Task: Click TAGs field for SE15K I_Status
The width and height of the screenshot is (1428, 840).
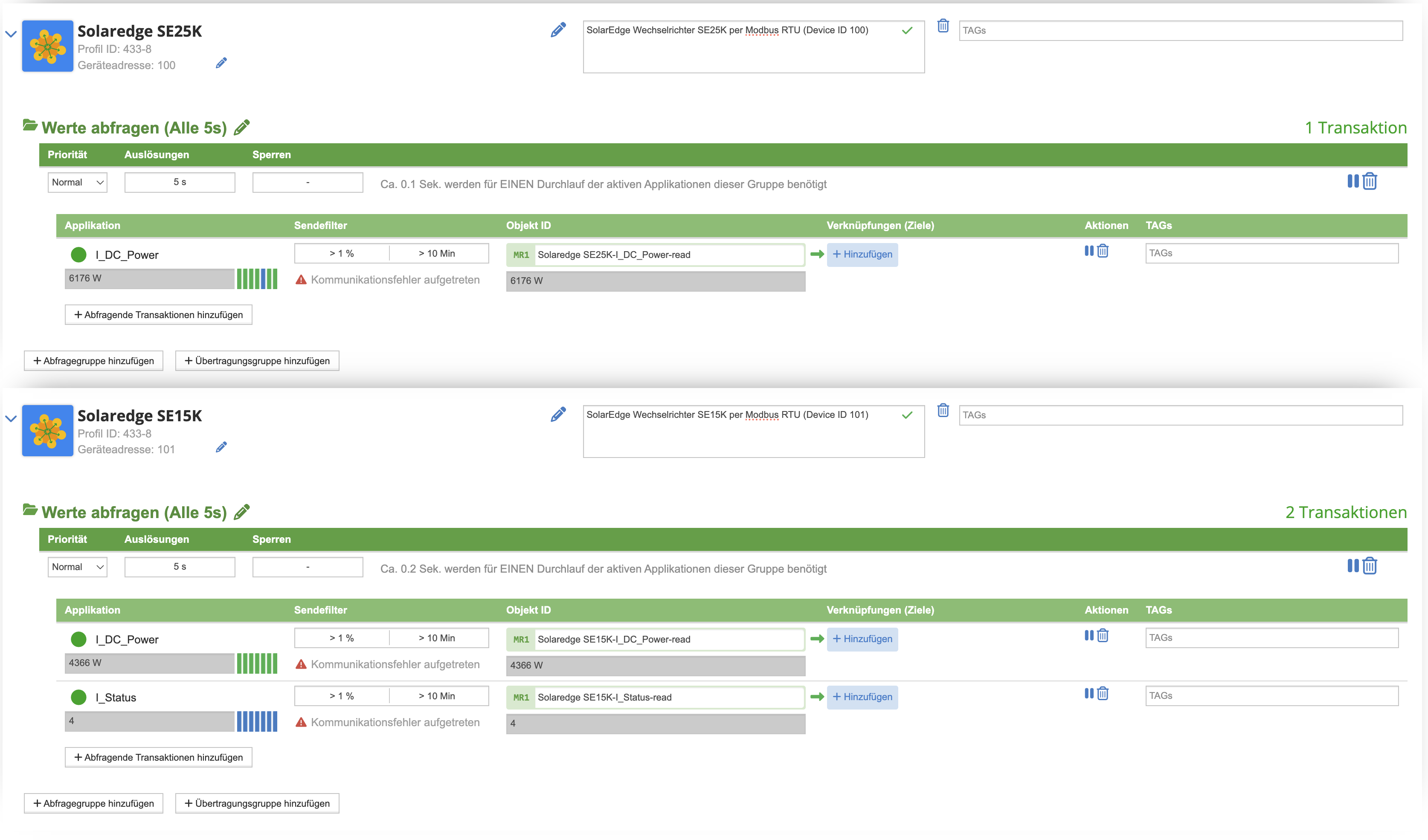Action: click(x=1272, y=695)
